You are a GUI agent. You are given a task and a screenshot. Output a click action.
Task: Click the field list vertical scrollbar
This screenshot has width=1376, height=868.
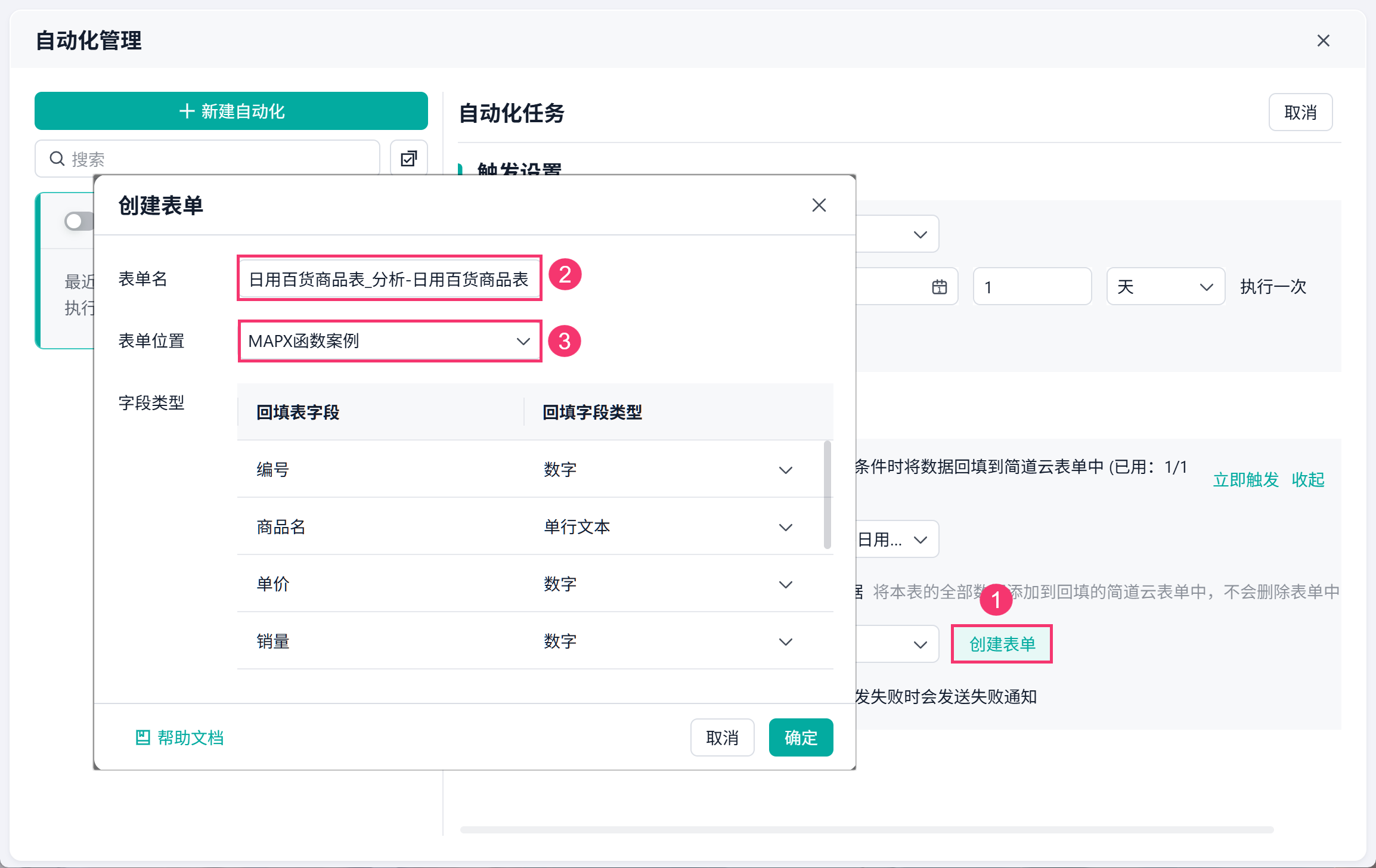point(827,495)
